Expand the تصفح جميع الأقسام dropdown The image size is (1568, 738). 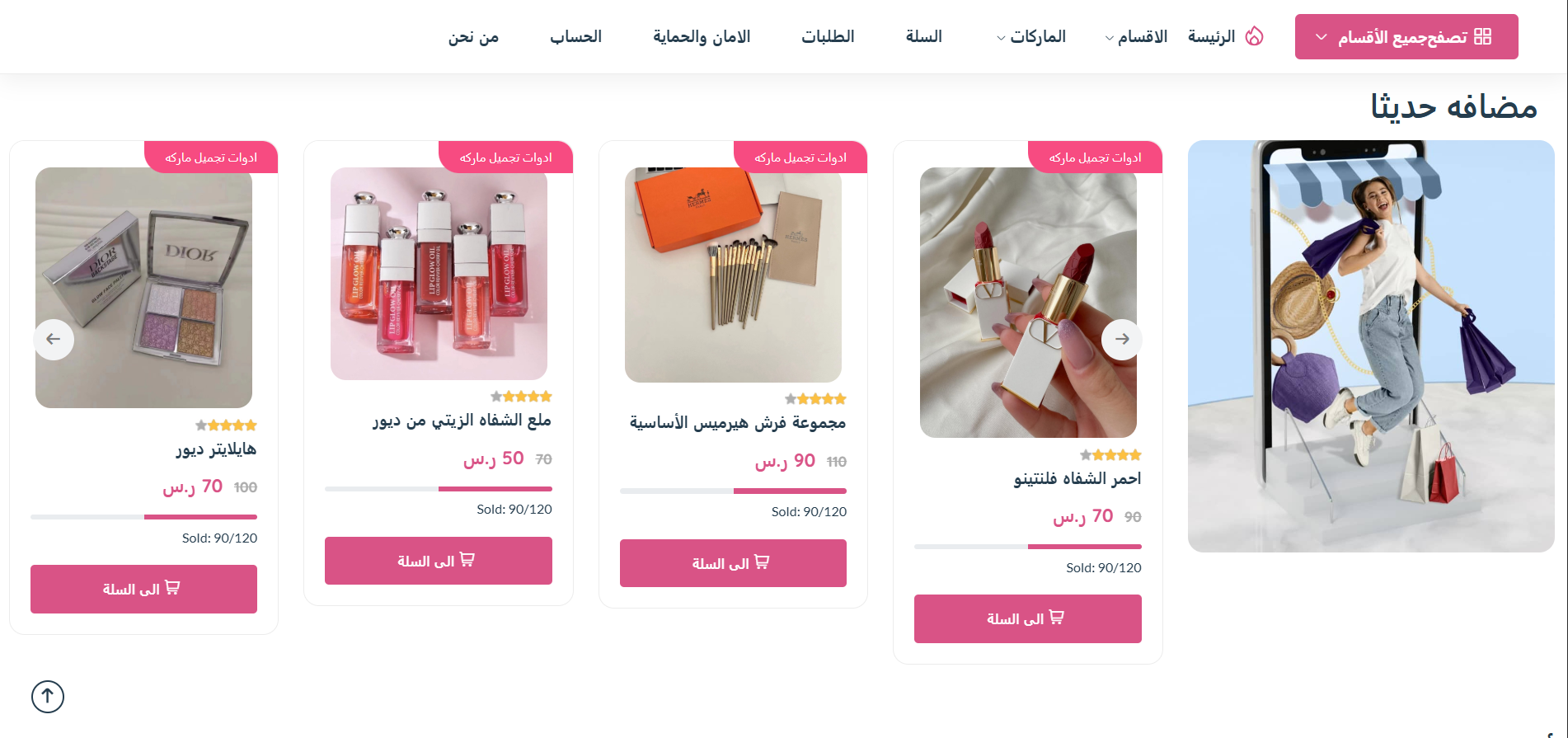1406,37
